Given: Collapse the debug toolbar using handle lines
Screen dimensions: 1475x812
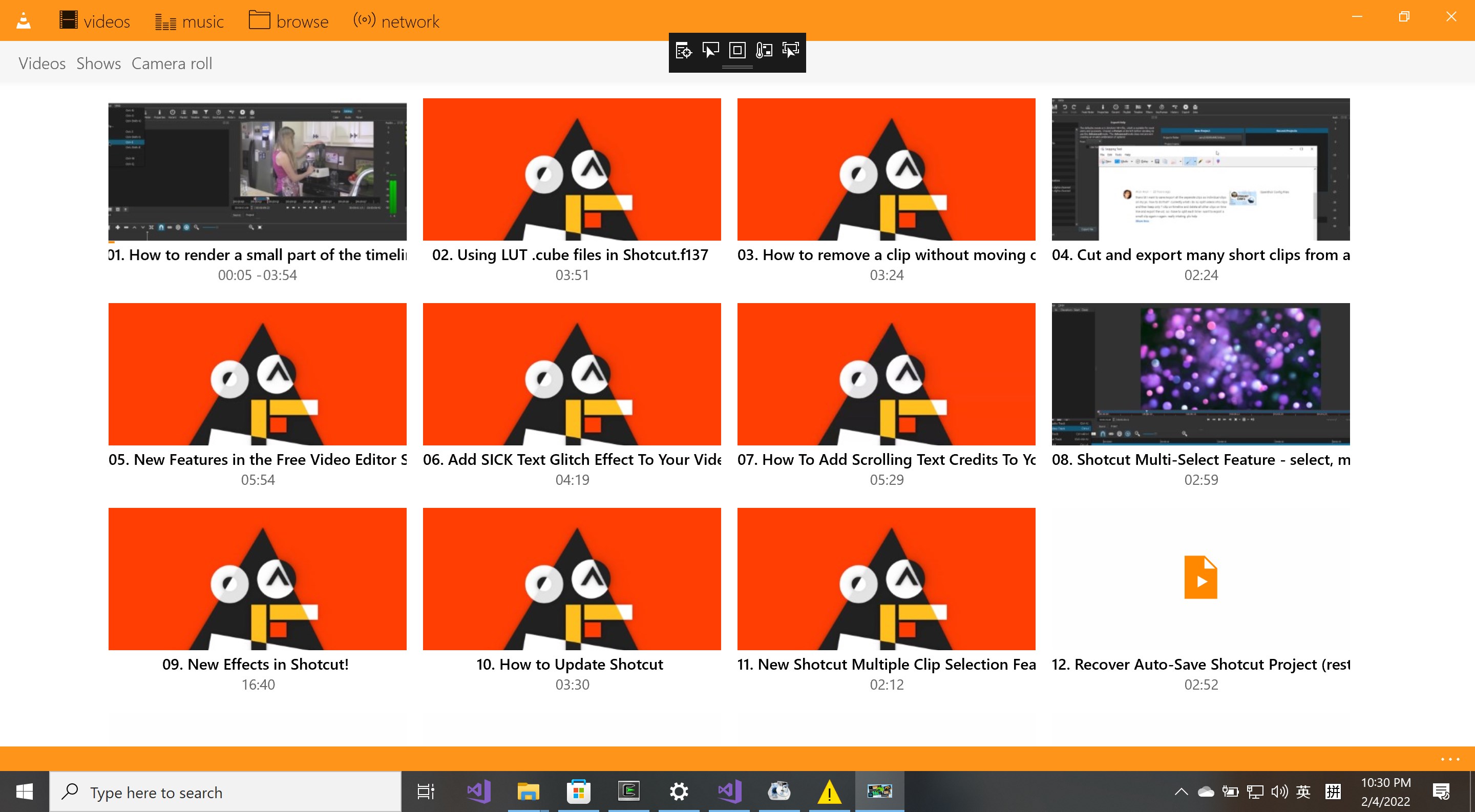Looking at the screenshot, I should (x=737, y=68).
